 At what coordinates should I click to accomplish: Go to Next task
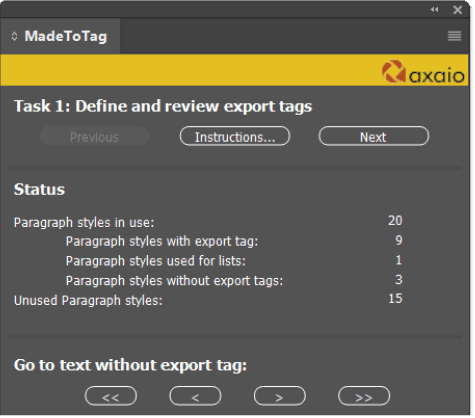[x=374, y=137]
